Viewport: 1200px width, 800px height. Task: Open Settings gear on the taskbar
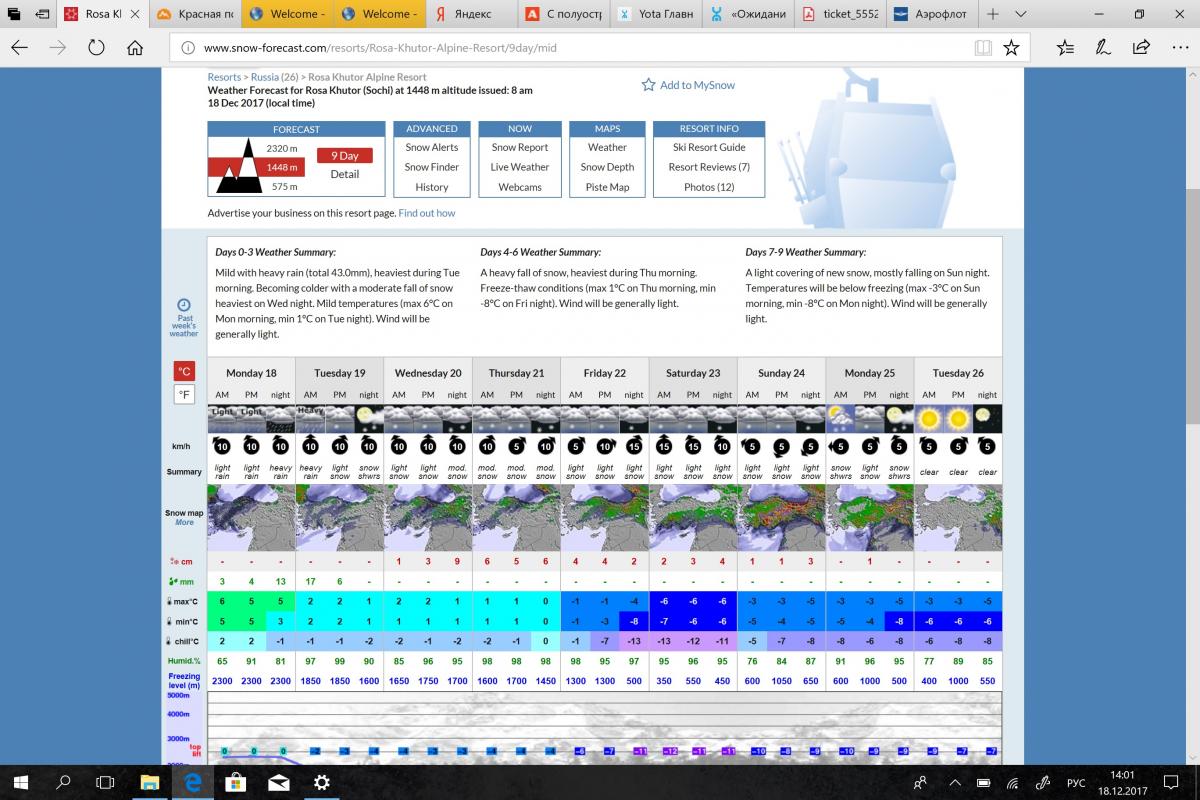[322, 781]
